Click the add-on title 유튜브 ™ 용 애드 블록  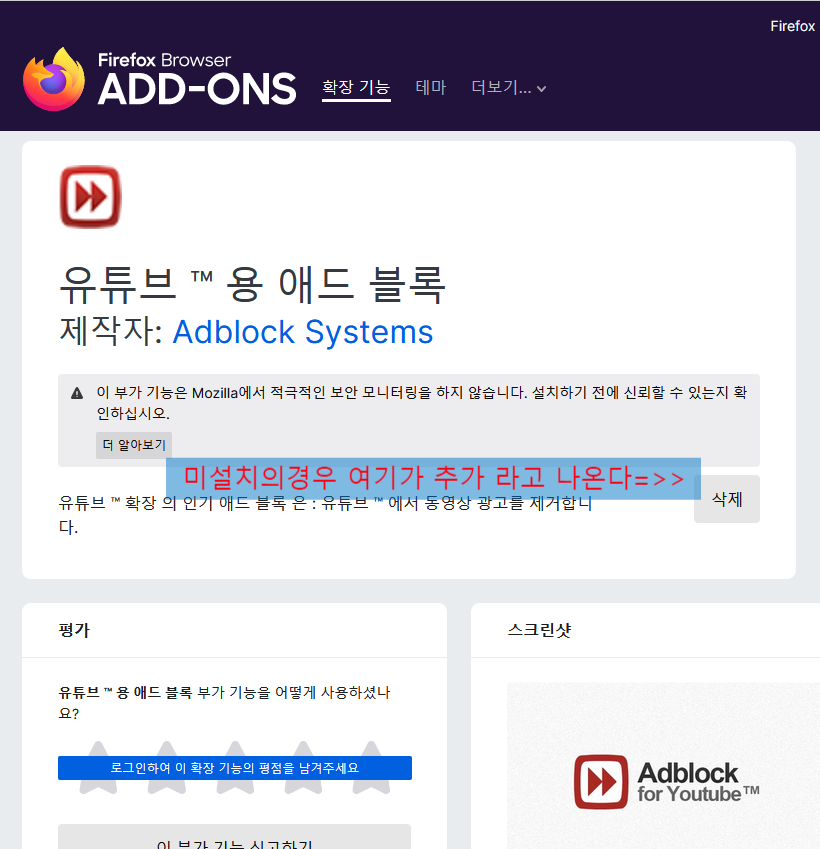252,285
